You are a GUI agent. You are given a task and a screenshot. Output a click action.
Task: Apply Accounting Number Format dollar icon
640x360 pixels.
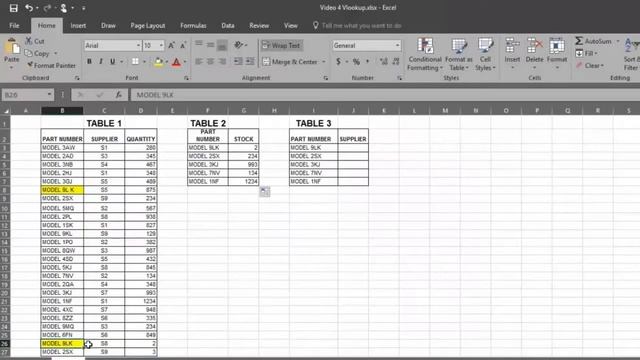click(338, 62)
